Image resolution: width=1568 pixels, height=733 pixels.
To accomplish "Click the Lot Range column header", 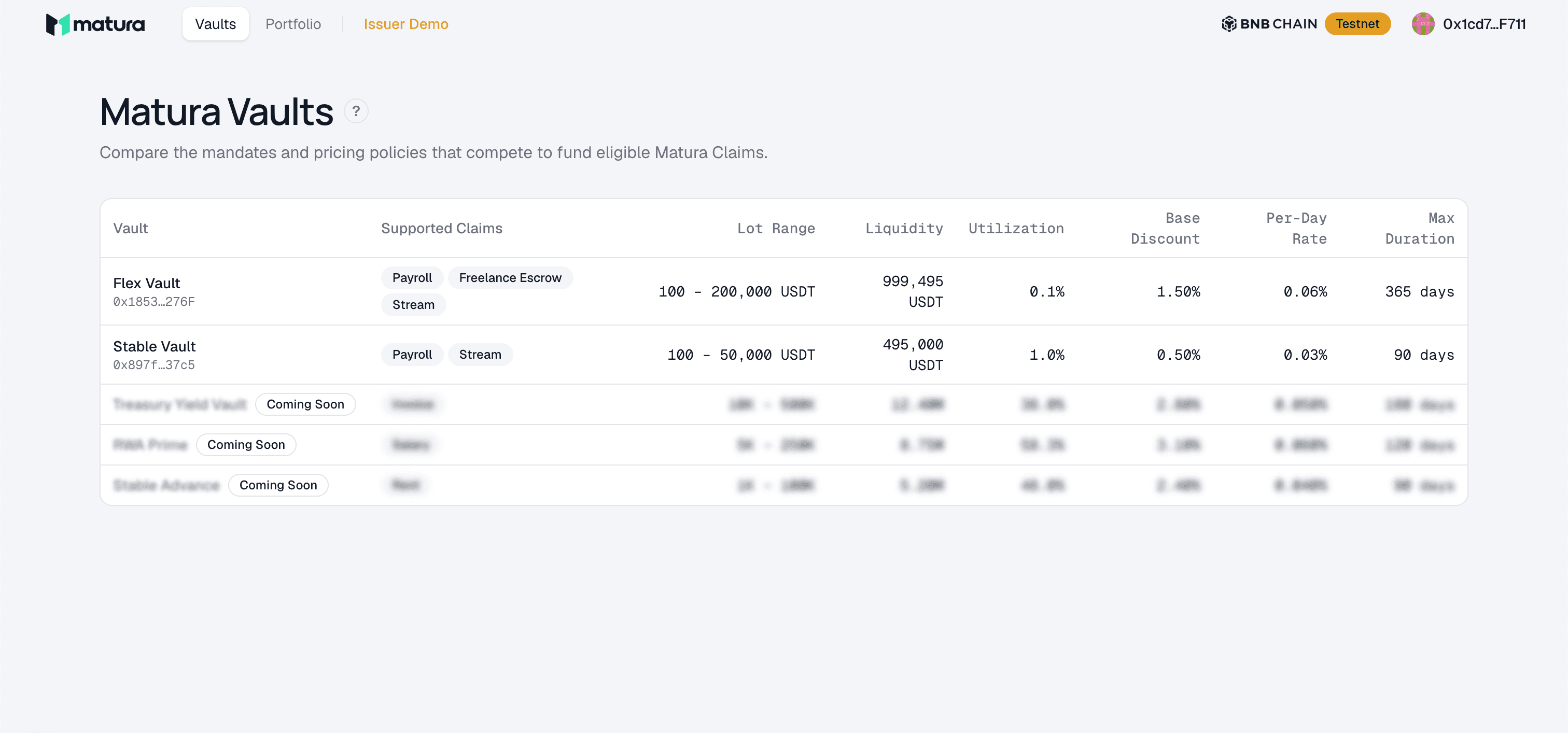I will click(776, 228).
